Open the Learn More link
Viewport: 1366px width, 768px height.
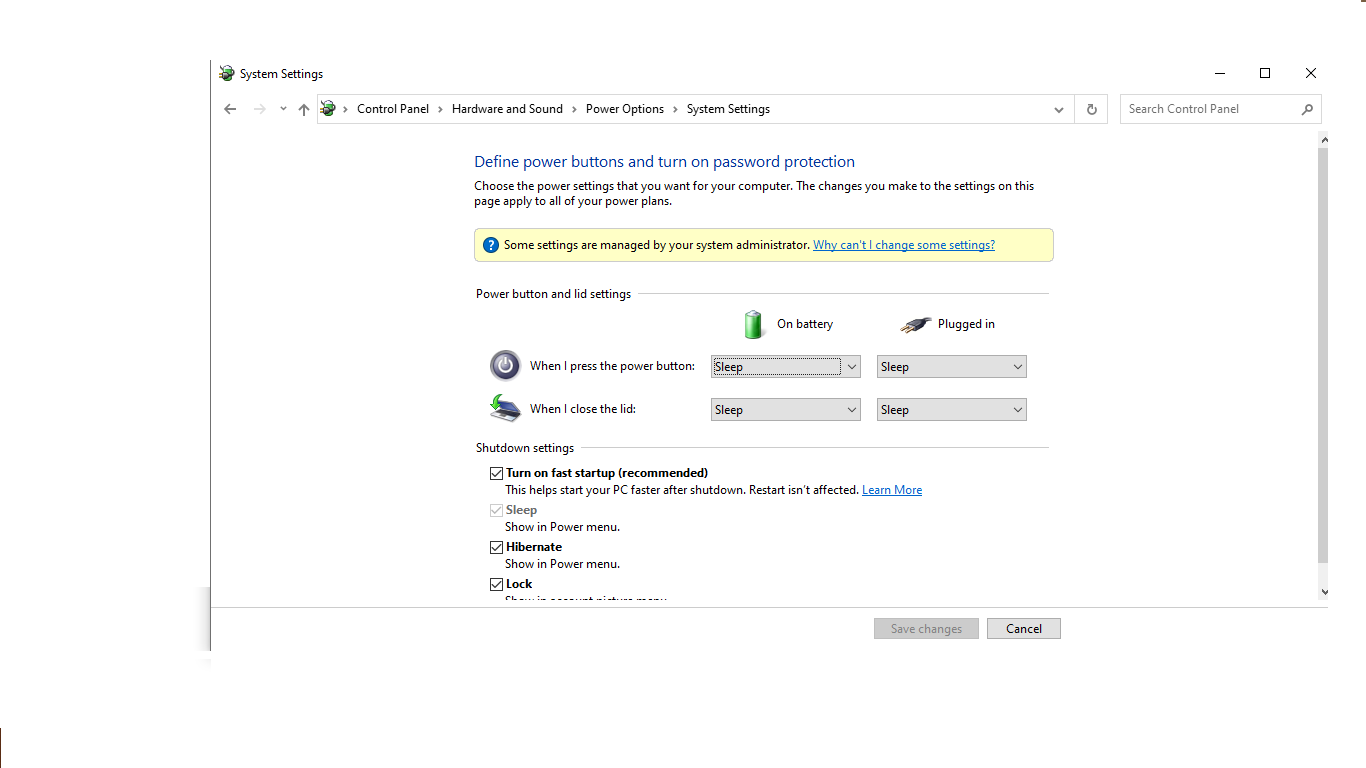892,490
